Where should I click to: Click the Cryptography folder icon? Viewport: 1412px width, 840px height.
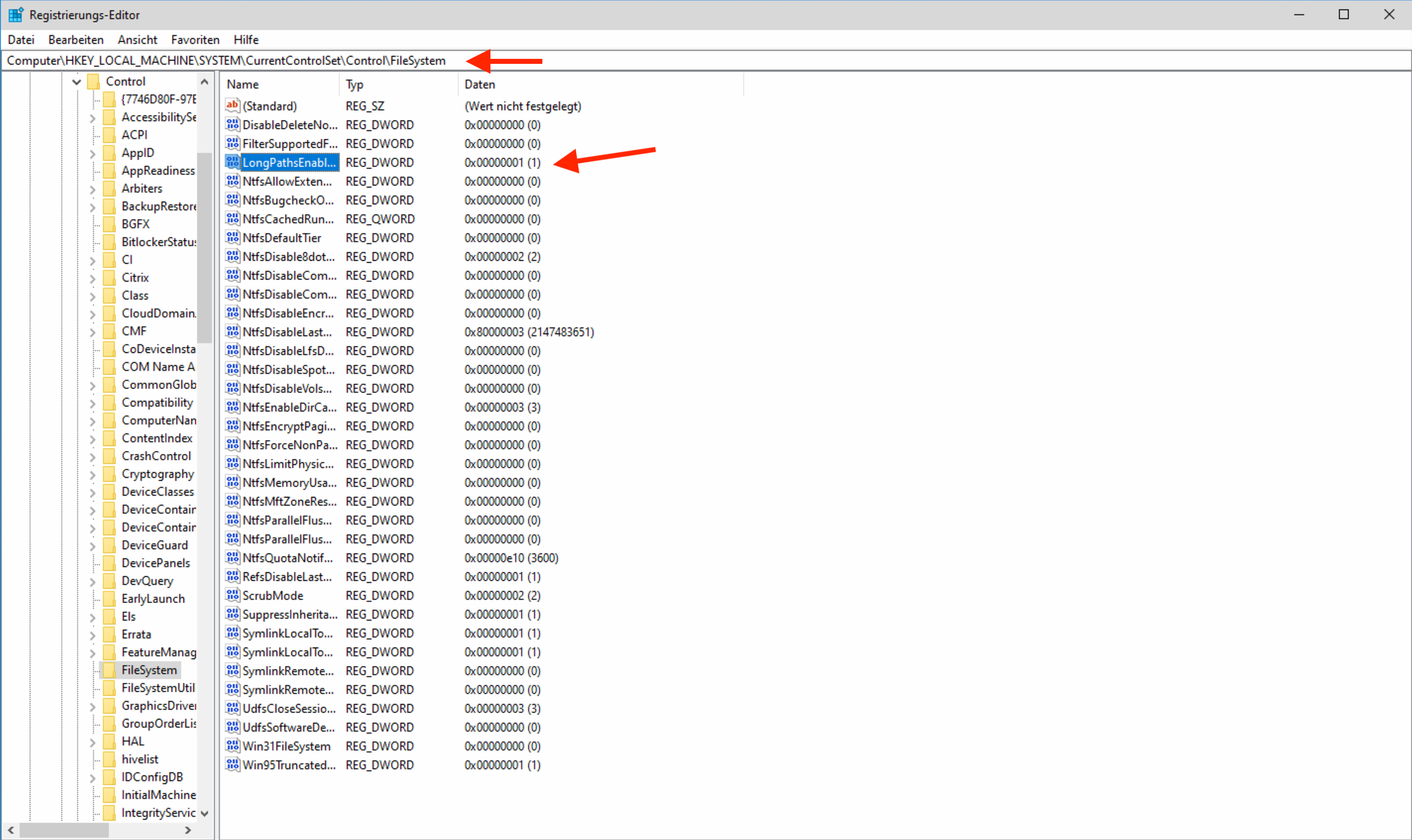click(x=110, y=474)
